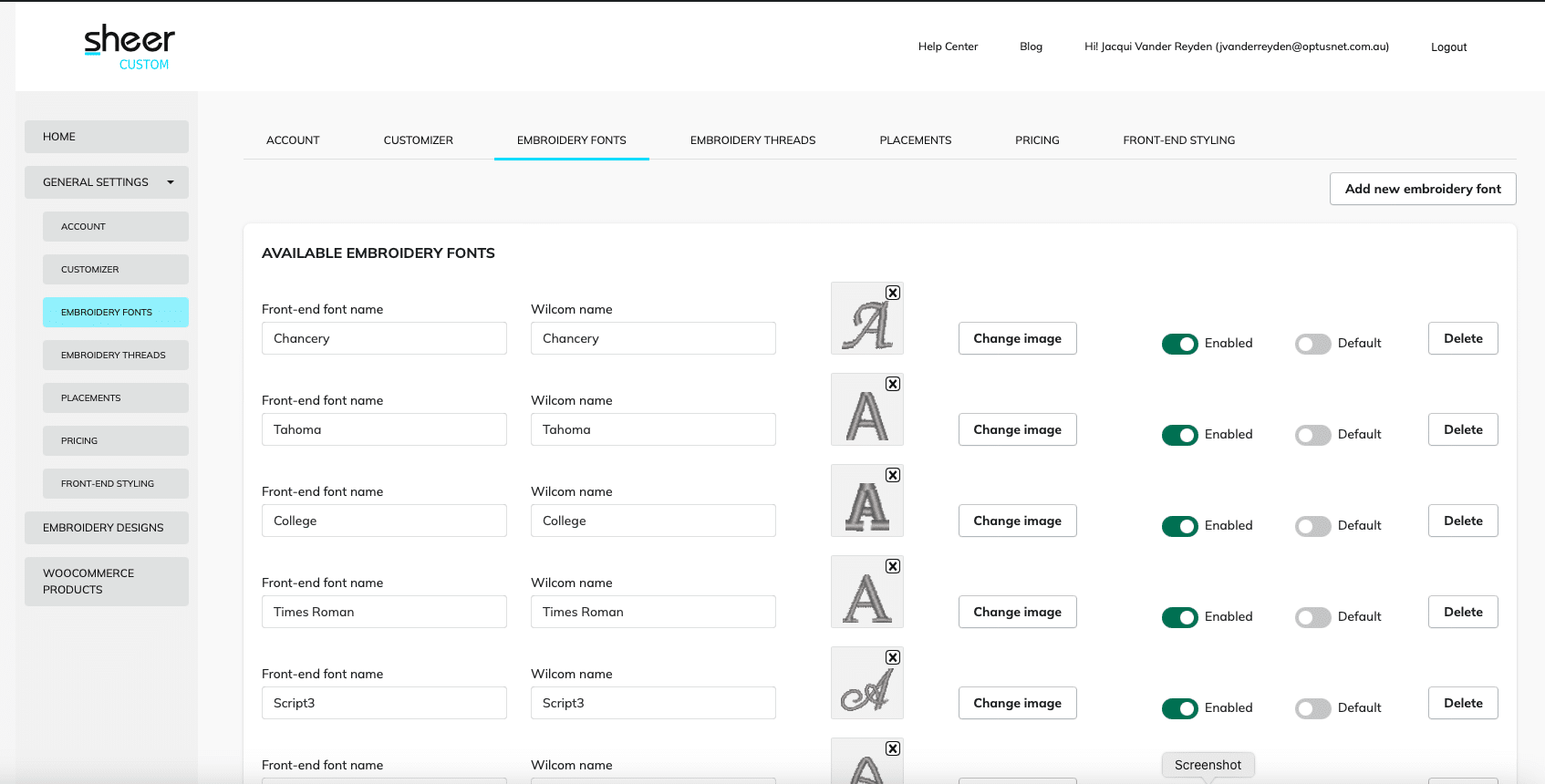Disable the College font Enabled toggle
The width and height of the screenshot is (1545, 784).
pos(1180,526)
